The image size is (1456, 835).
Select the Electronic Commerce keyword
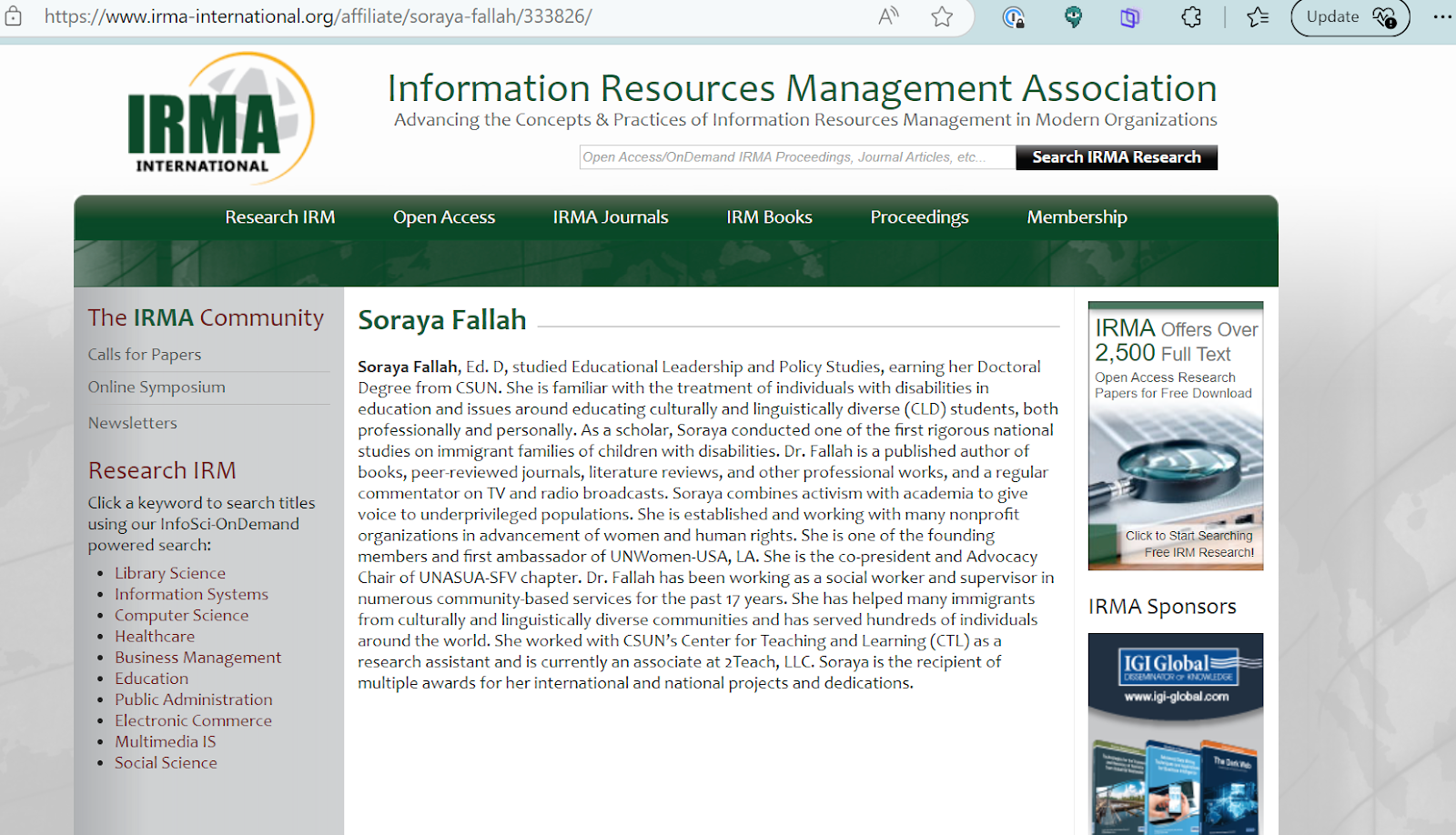[193, 720]
